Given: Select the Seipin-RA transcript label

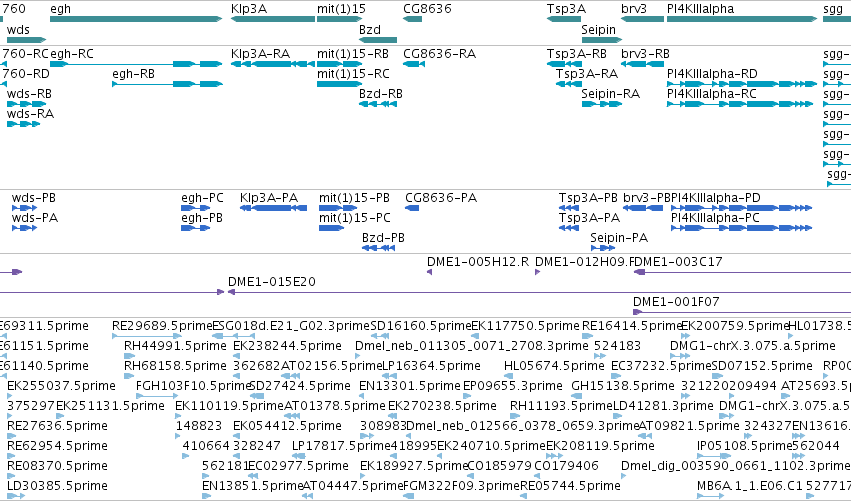Looking at the screenshot, I should pyautogui.click(x=611, y=93).
